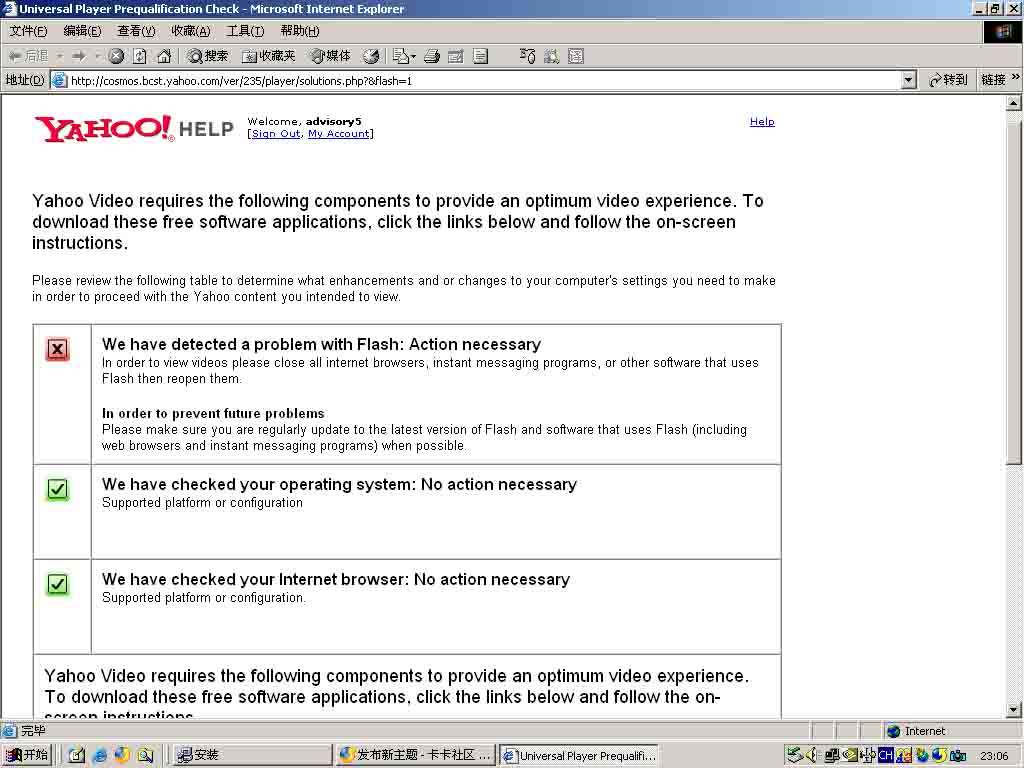Screen dimensions: 1024x768
Task: Click the red X Flash problem icon
Action: click(x=57, y=349)
